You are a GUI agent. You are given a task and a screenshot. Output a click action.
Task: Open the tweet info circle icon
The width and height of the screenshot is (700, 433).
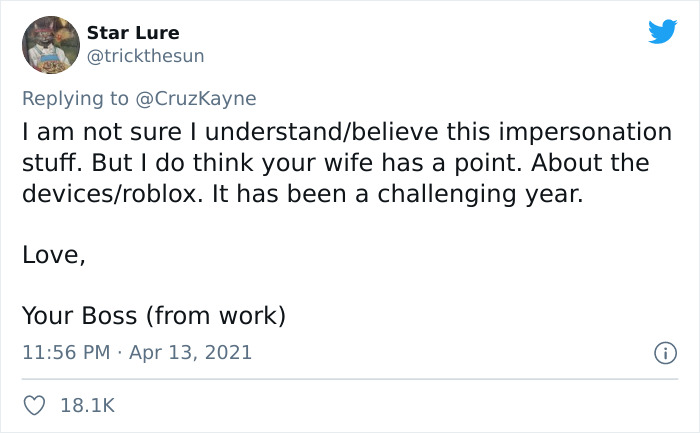tap(662, 352)
